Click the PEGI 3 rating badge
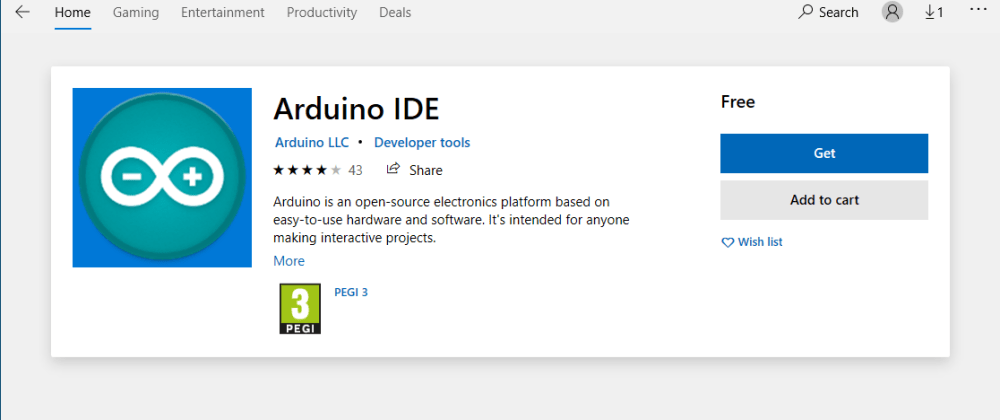Viewport: 1000px width, 420px height. (300, 308)
